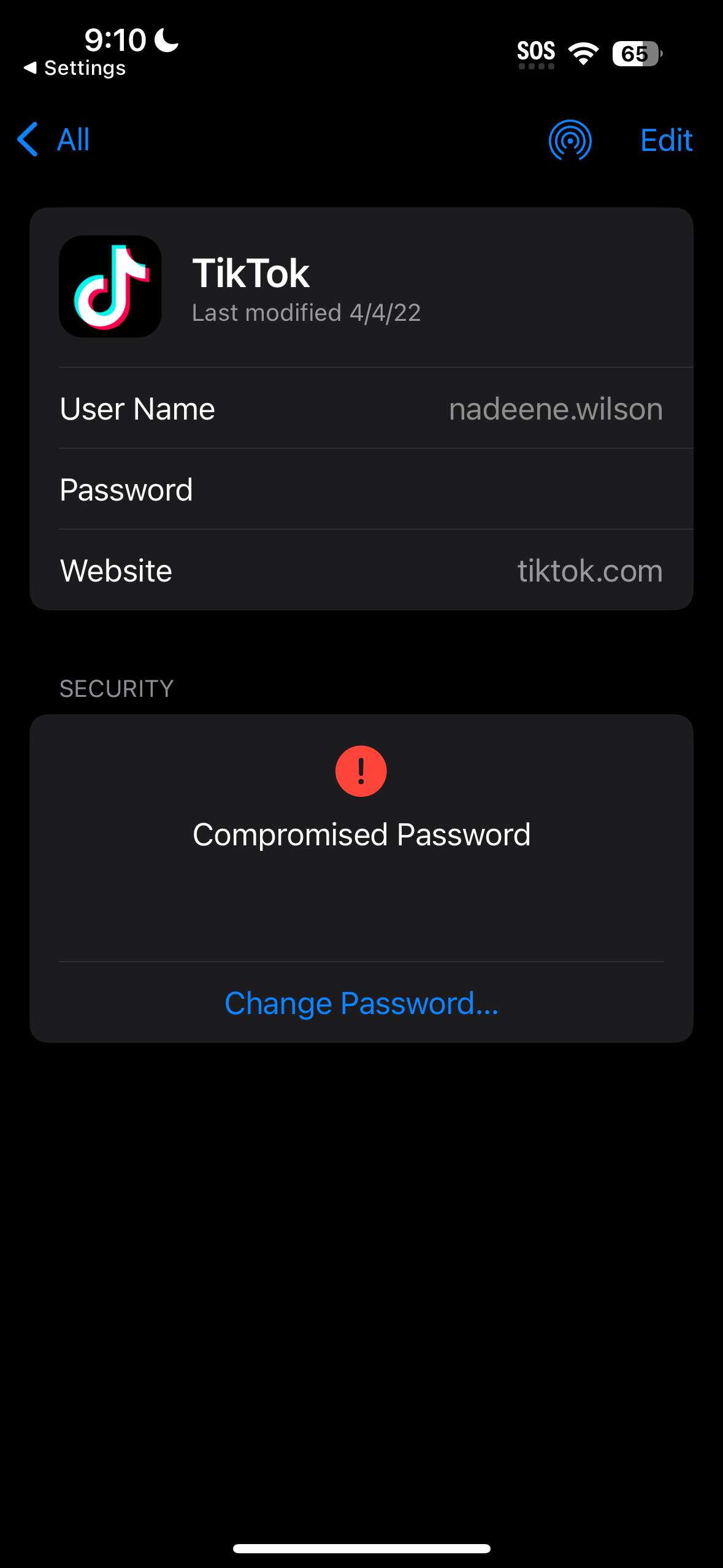723x1568 pixels.
Task: Tap the Password row
Action: (361, 490)
